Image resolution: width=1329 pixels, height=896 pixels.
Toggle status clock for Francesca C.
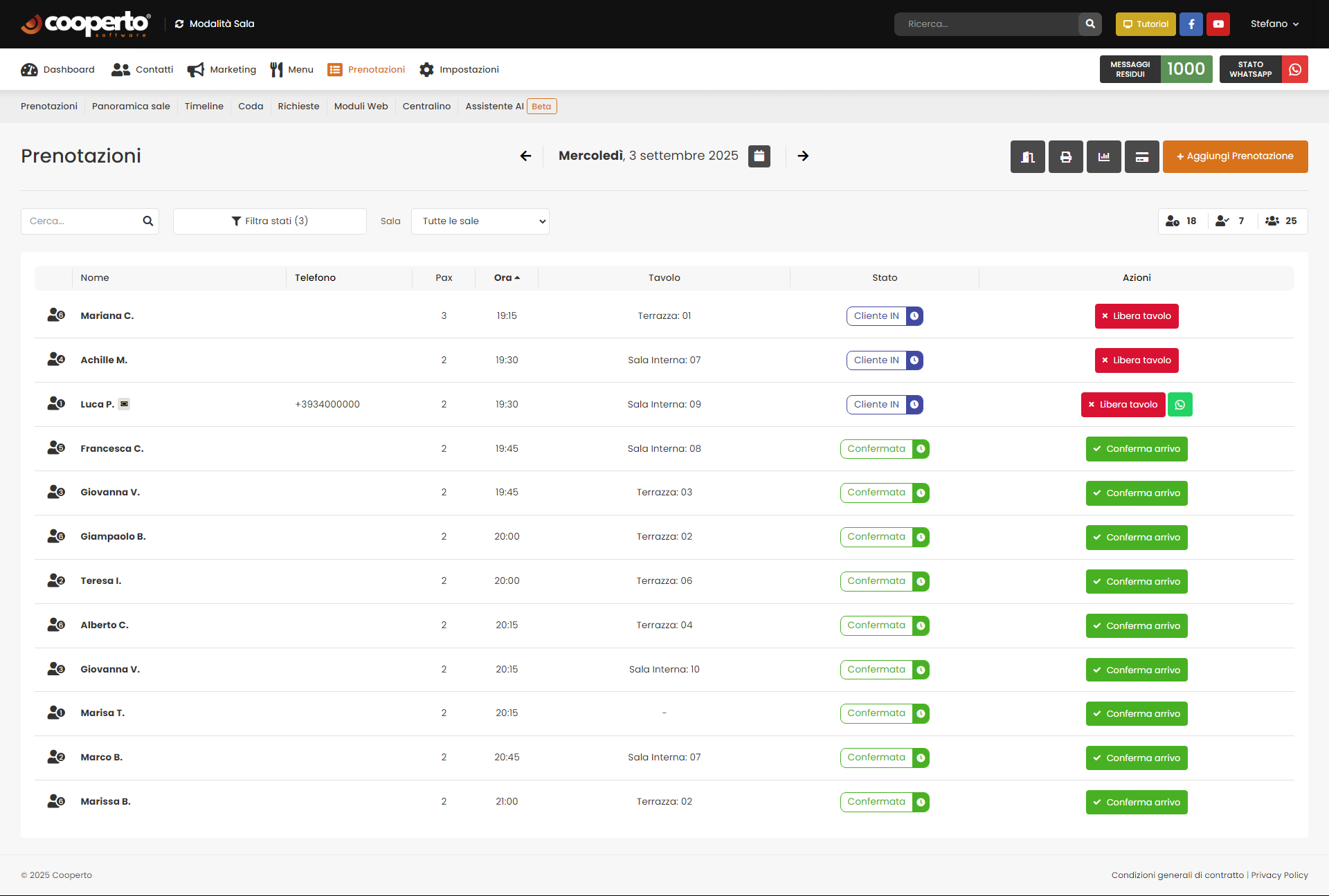pos(921,449)
